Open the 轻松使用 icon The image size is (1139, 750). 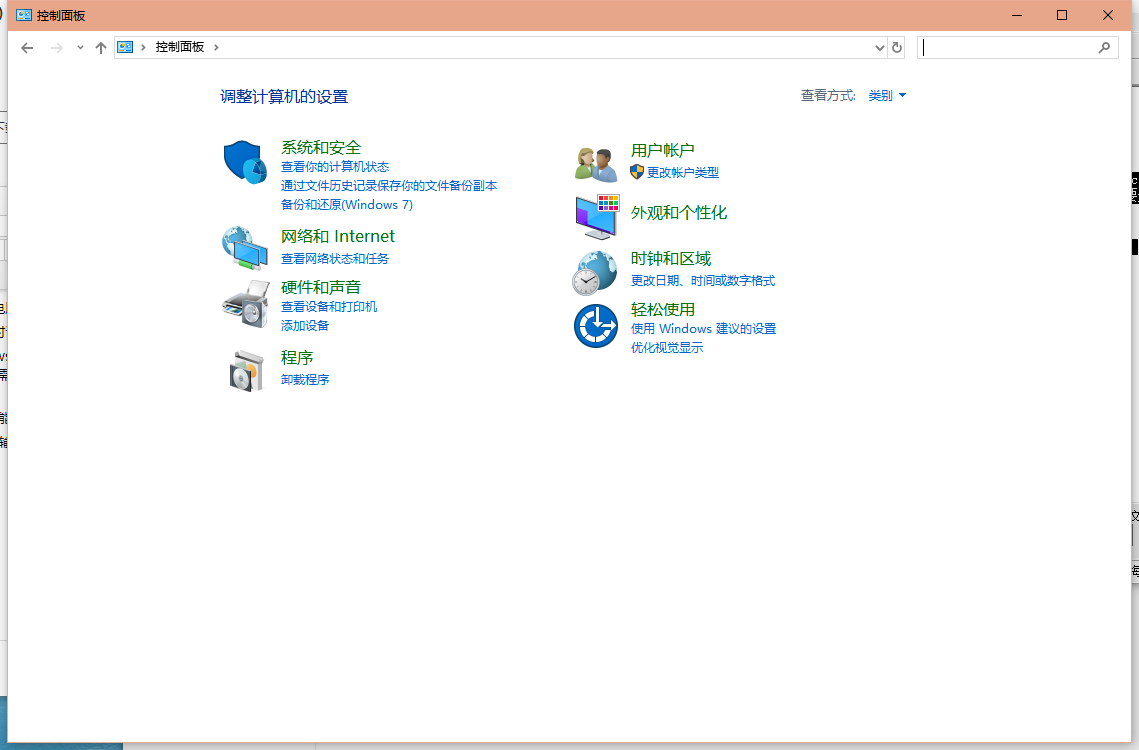pyautogui.click(x=595, y=326)
